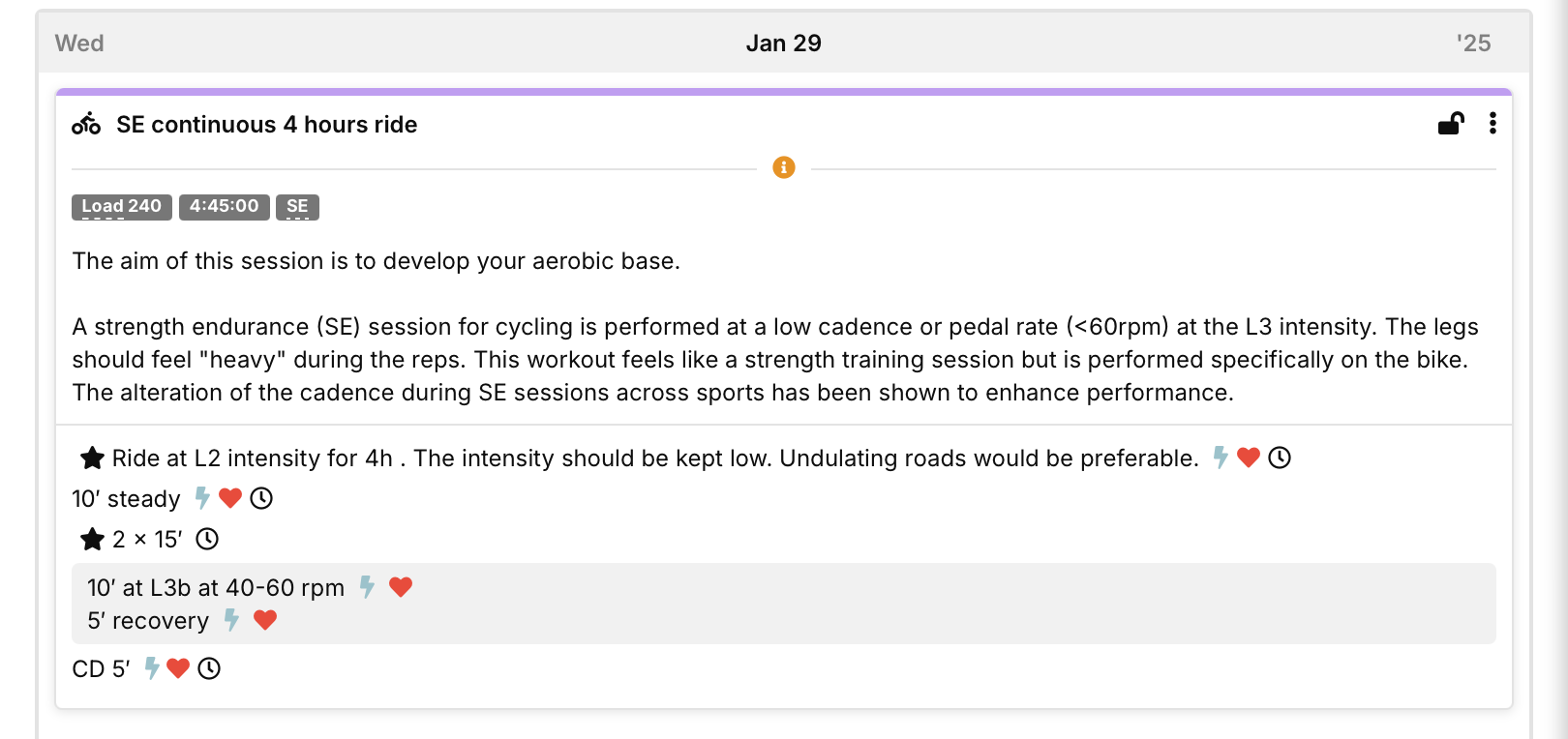Click clock icon next to 10' steady

(x=261, y=498)
